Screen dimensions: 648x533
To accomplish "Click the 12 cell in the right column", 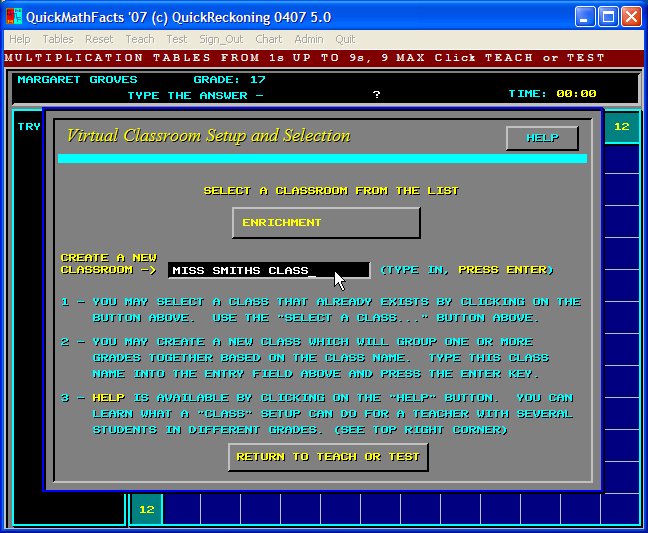I will coord(621,127).
